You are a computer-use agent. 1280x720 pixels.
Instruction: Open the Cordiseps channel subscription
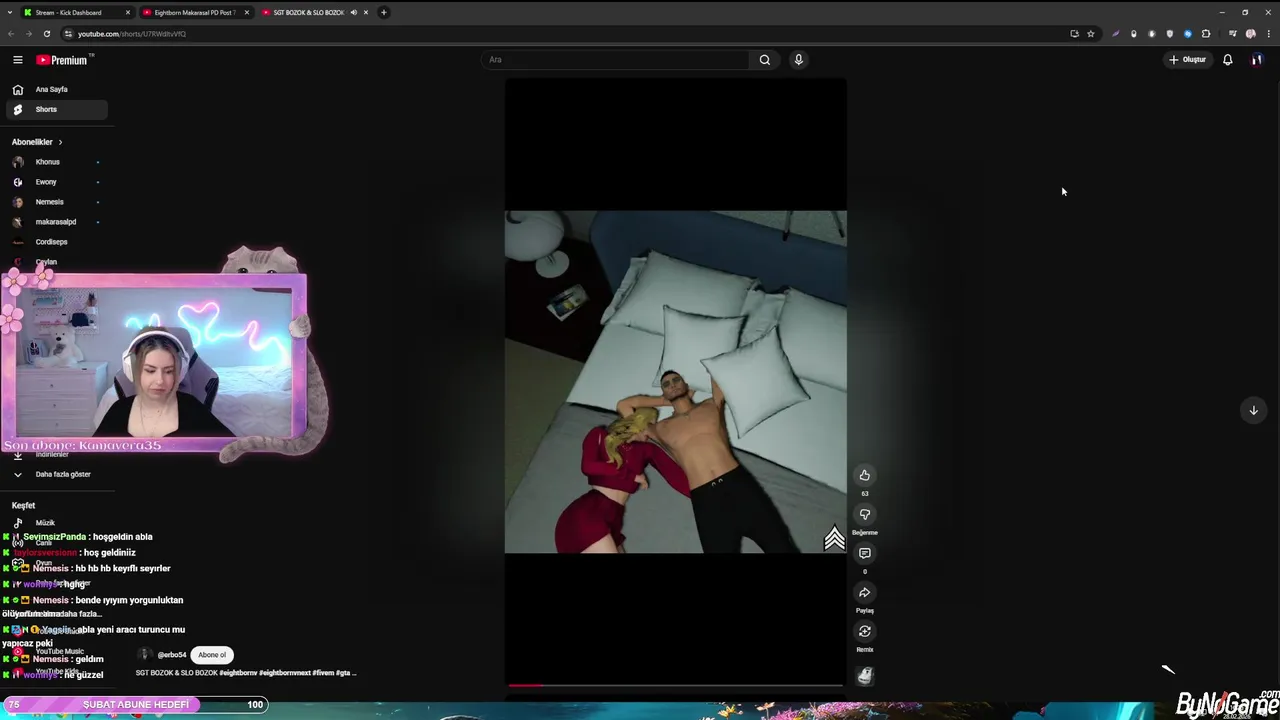[x=56, y=242]
